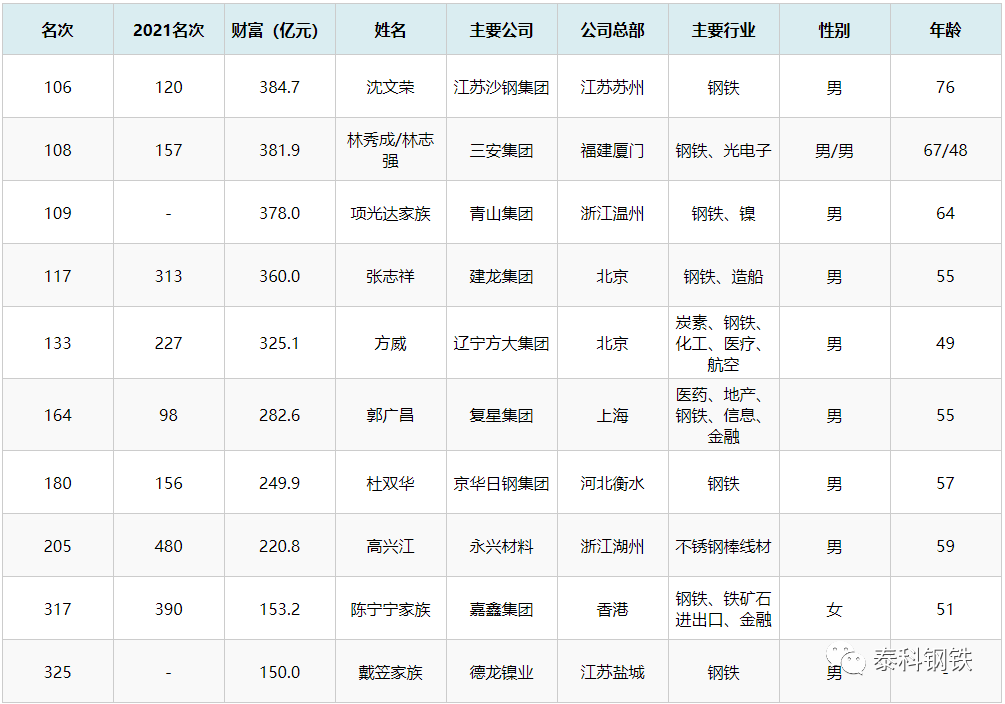Select the rank cell 133
This screenshot has width=1005, height=704.
point(58,343)
